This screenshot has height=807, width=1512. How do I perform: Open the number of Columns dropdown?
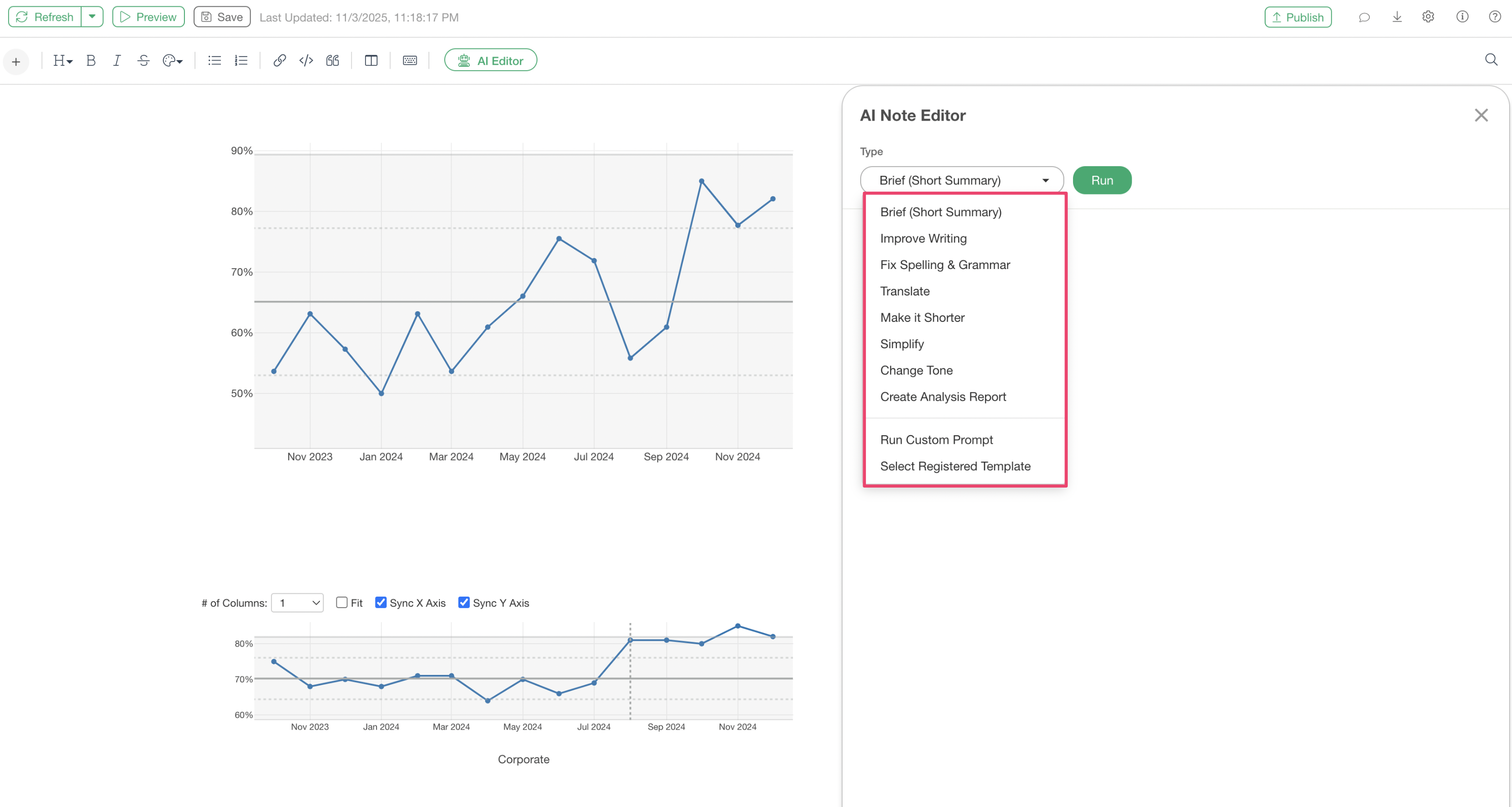coord(298,603)
